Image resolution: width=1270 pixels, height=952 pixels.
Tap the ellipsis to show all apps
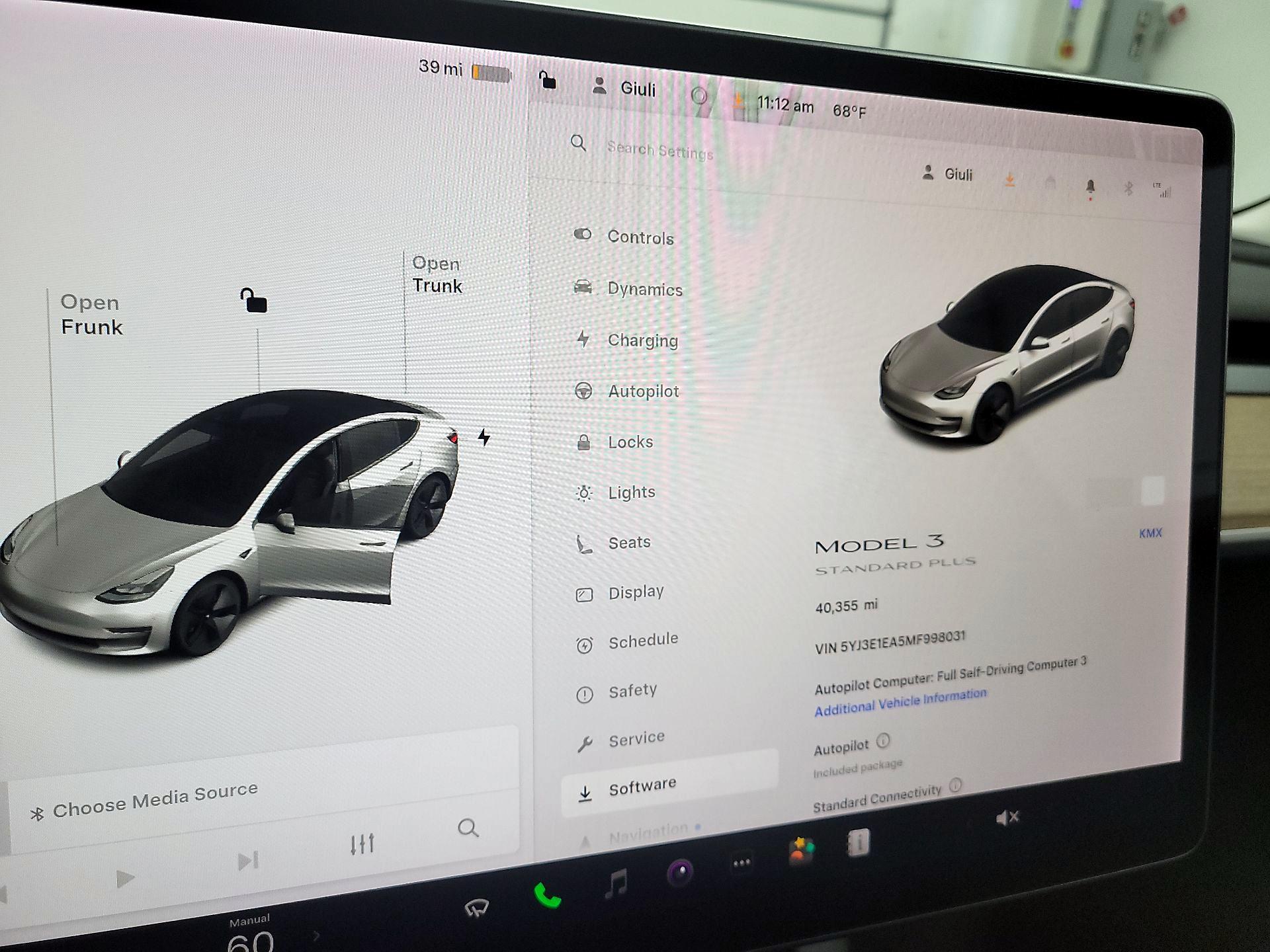(740, 861)
